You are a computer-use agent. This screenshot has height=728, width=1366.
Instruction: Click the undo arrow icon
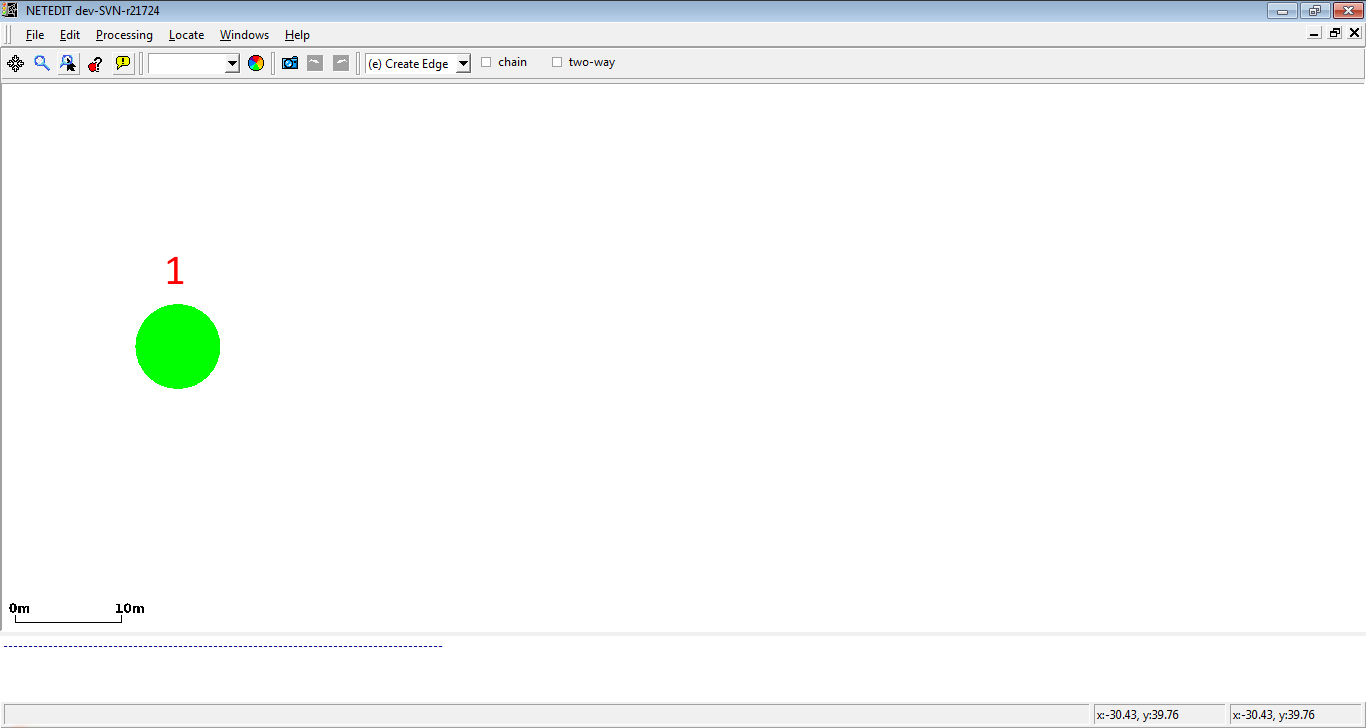(315, 63)
